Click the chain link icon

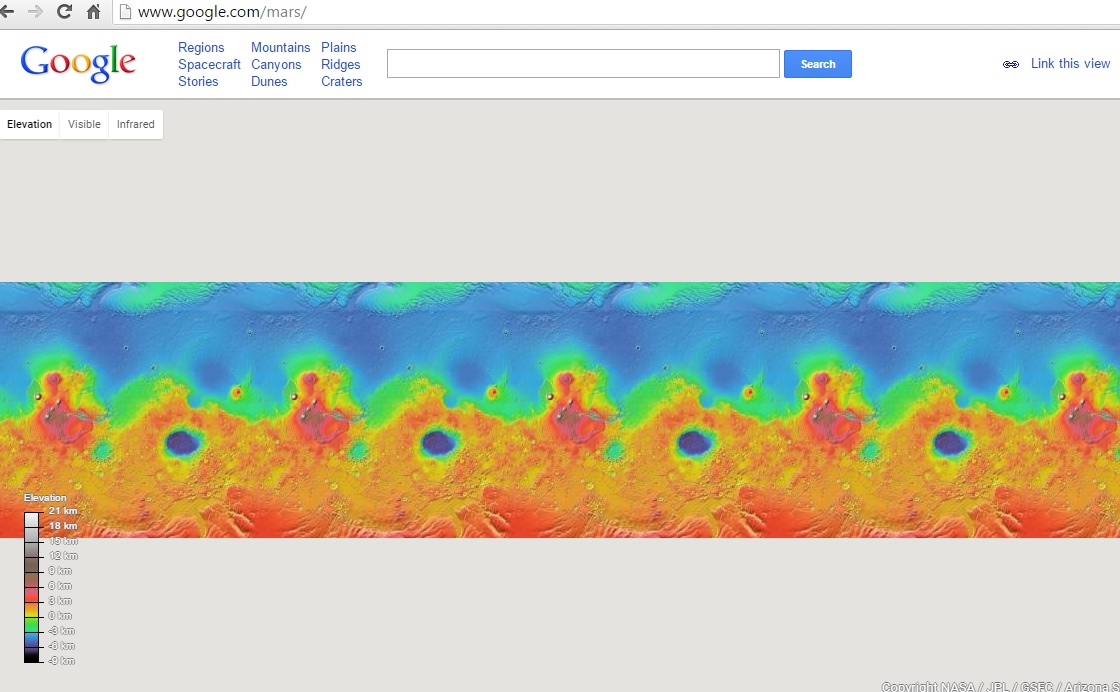tap(1010, 64)
